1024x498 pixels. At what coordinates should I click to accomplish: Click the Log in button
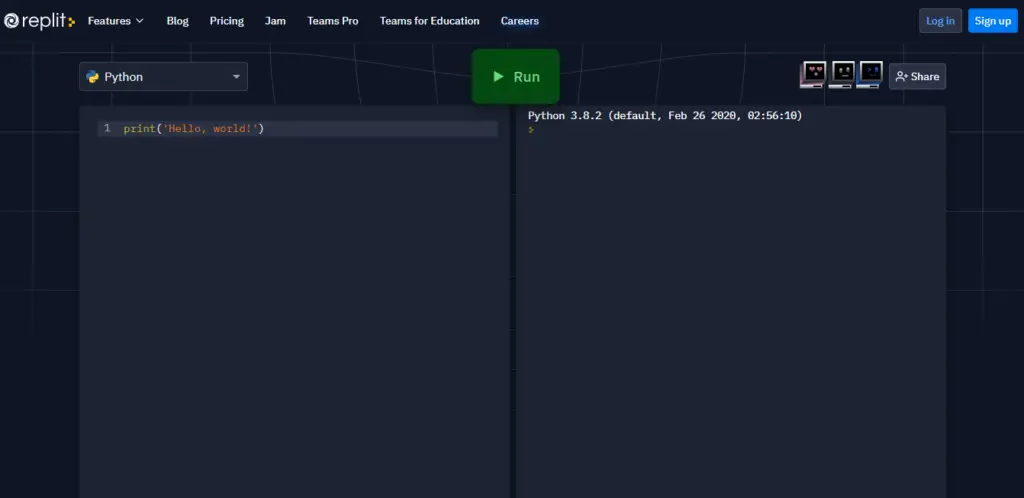(x=940, y=21)
